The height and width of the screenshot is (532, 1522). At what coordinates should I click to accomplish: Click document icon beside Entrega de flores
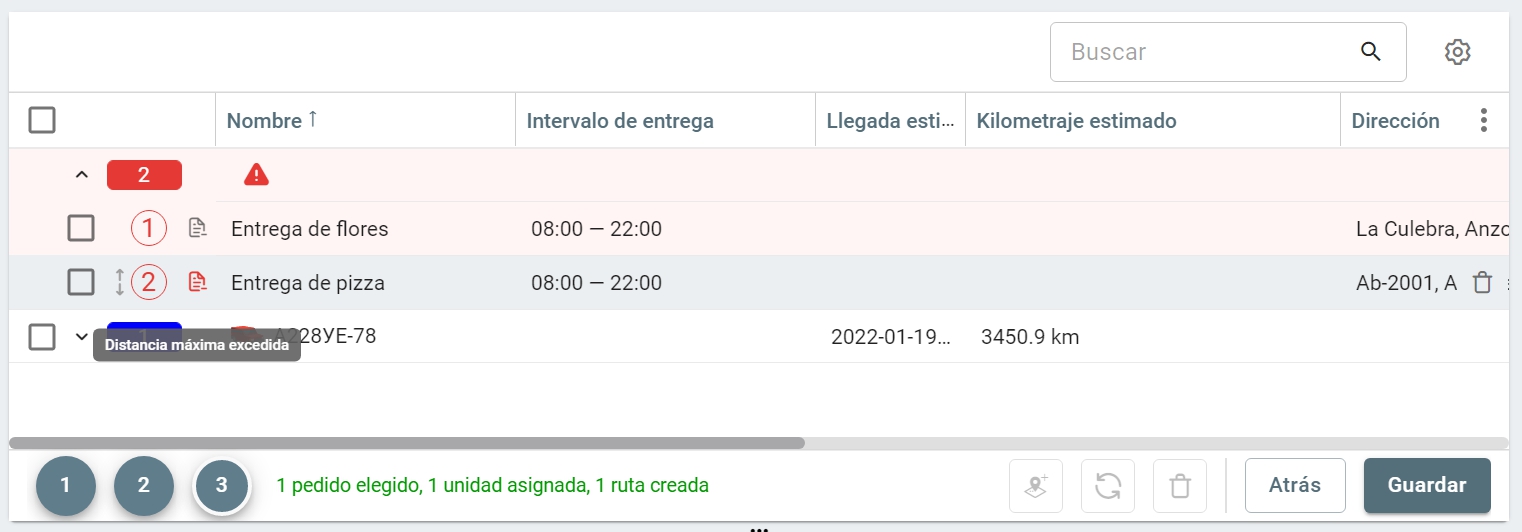pos(198,229)
